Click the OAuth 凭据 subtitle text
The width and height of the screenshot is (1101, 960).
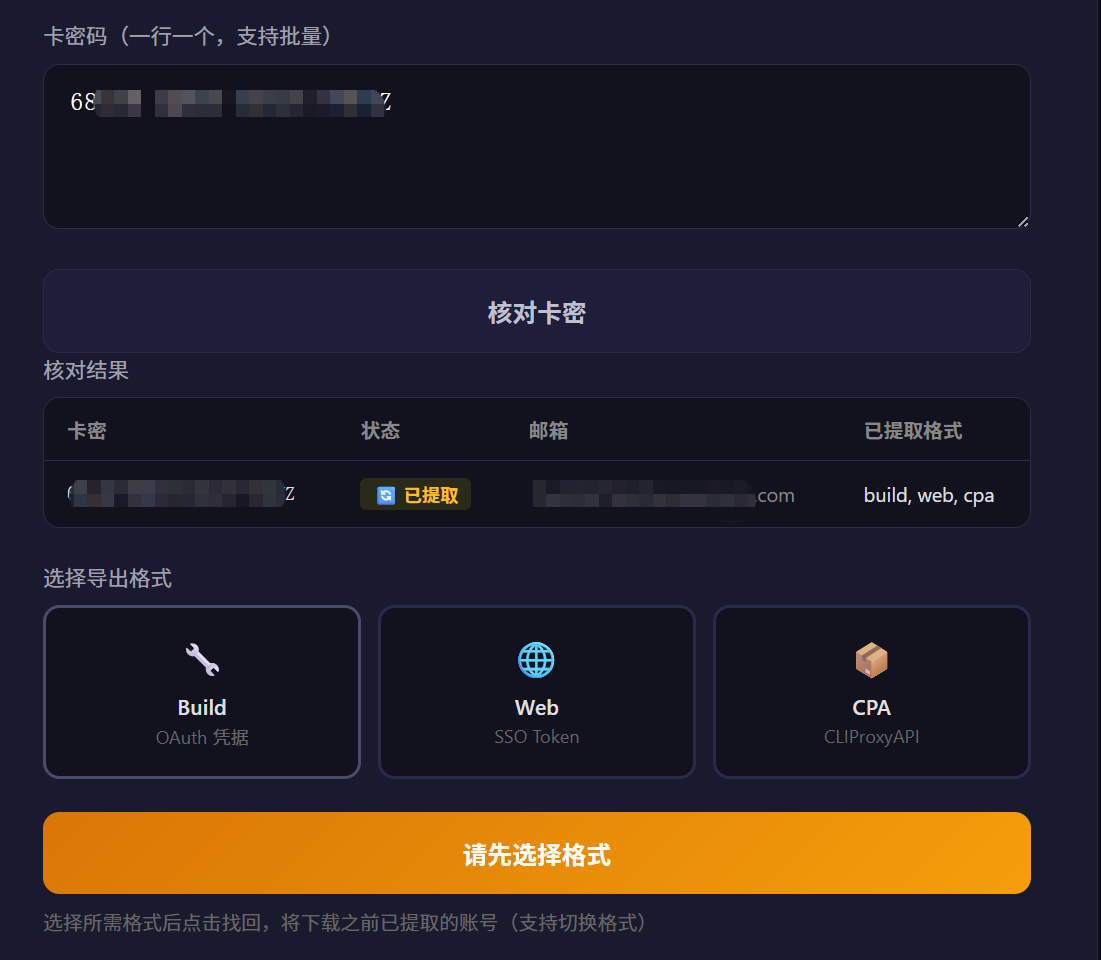coord(202,737)
